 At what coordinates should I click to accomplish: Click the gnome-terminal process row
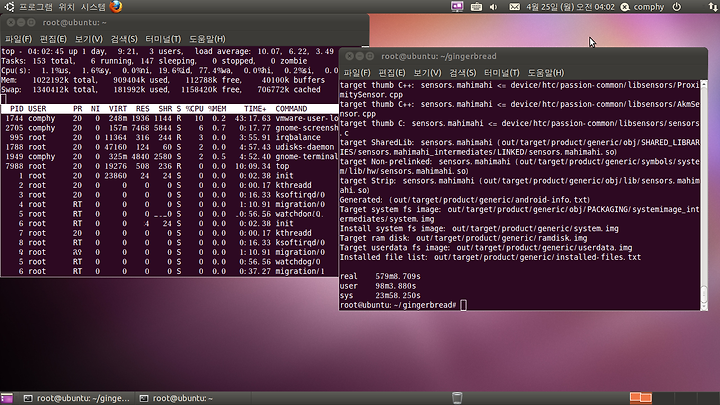pos(169,157)
